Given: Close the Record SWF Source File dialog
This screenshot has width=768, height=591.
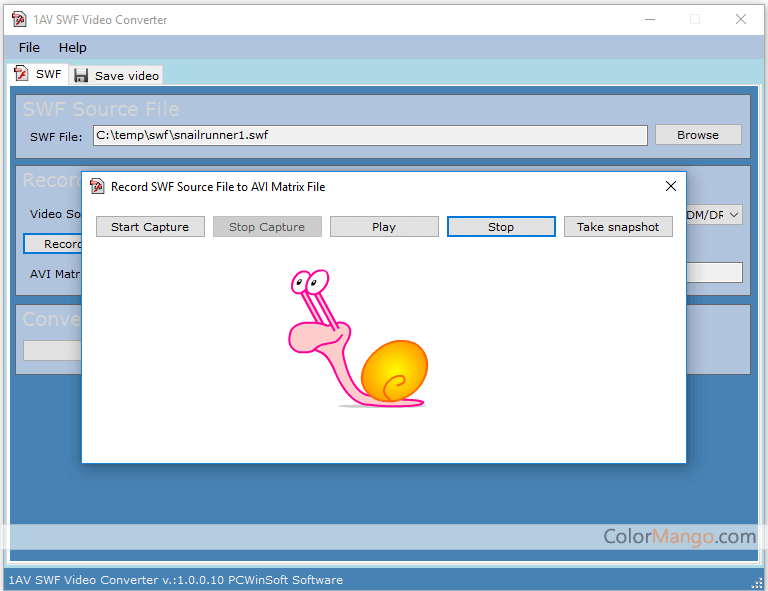Looking at the screenshot, I should [x=671, y=186].
